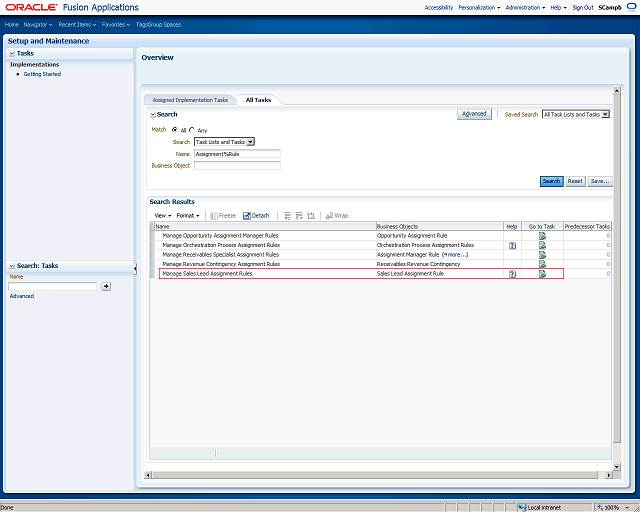Open the Task Lists and Tasks search dropdown
This screenshot has width=640, height=512.
(251, 142)
